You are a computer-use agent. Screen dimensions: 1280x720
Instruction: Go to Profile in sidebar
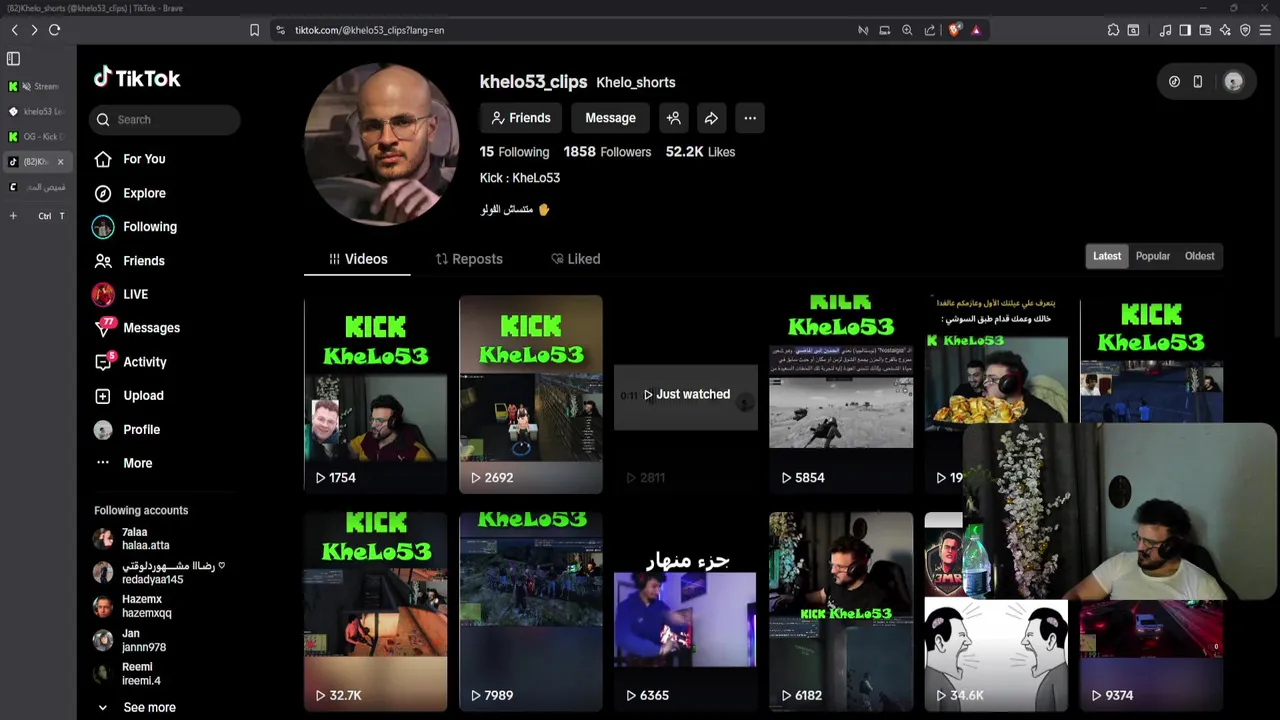coord(141,430)
